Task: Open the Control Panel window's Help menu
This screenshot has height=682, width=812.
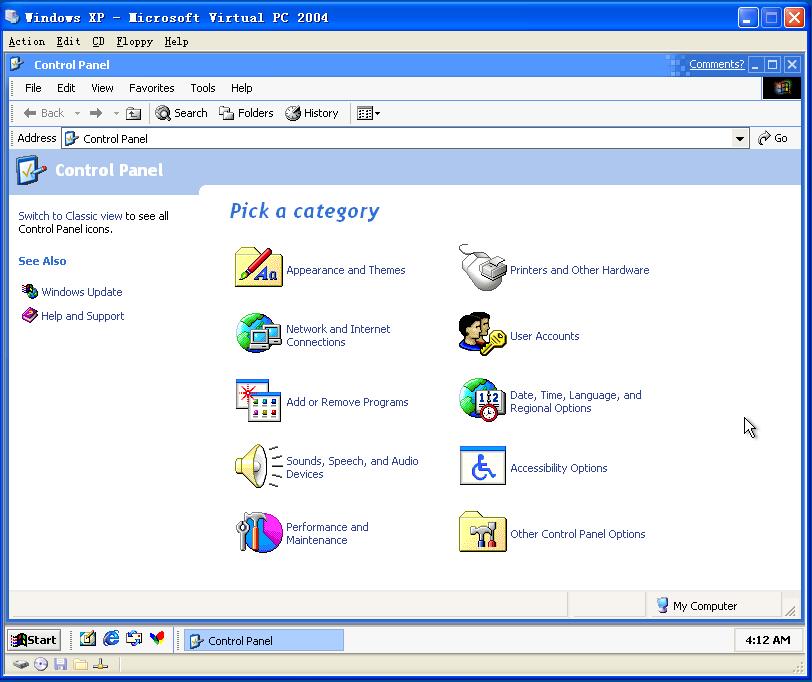Action: [x=241, y=88]
